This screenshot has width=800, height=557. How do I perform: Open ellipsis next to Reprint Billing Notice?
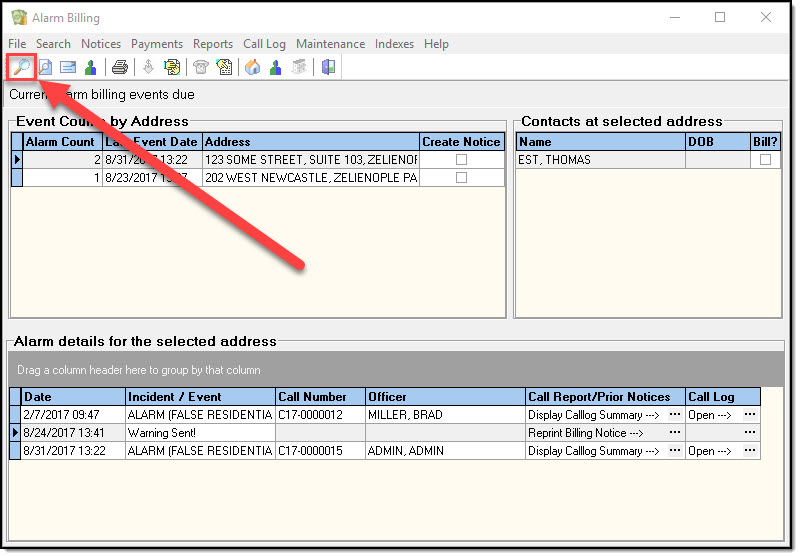[x=675, y=433]
